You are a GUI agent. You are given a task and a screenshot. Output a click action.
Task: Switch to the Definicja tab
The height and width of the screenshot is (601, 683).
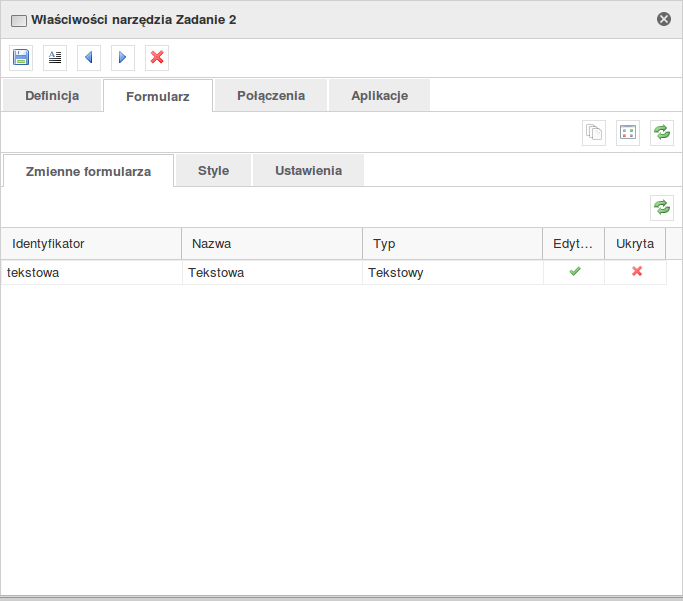pyautogui.click(x=52, y=96)
